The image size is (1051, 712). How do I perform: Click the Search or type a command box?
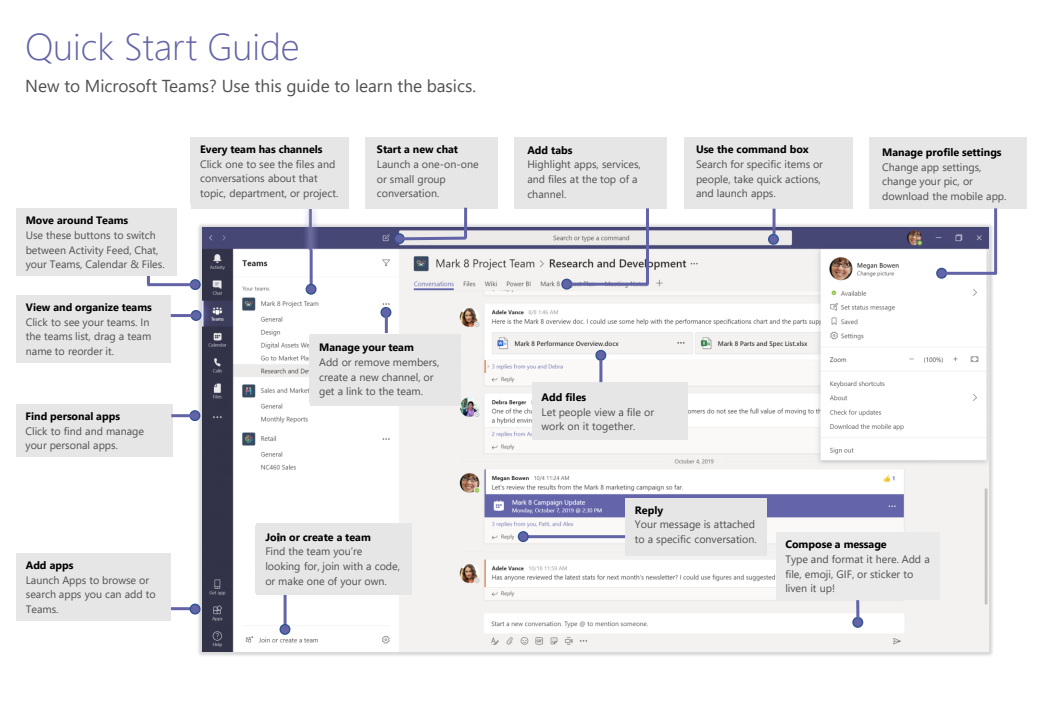point(595,238)
